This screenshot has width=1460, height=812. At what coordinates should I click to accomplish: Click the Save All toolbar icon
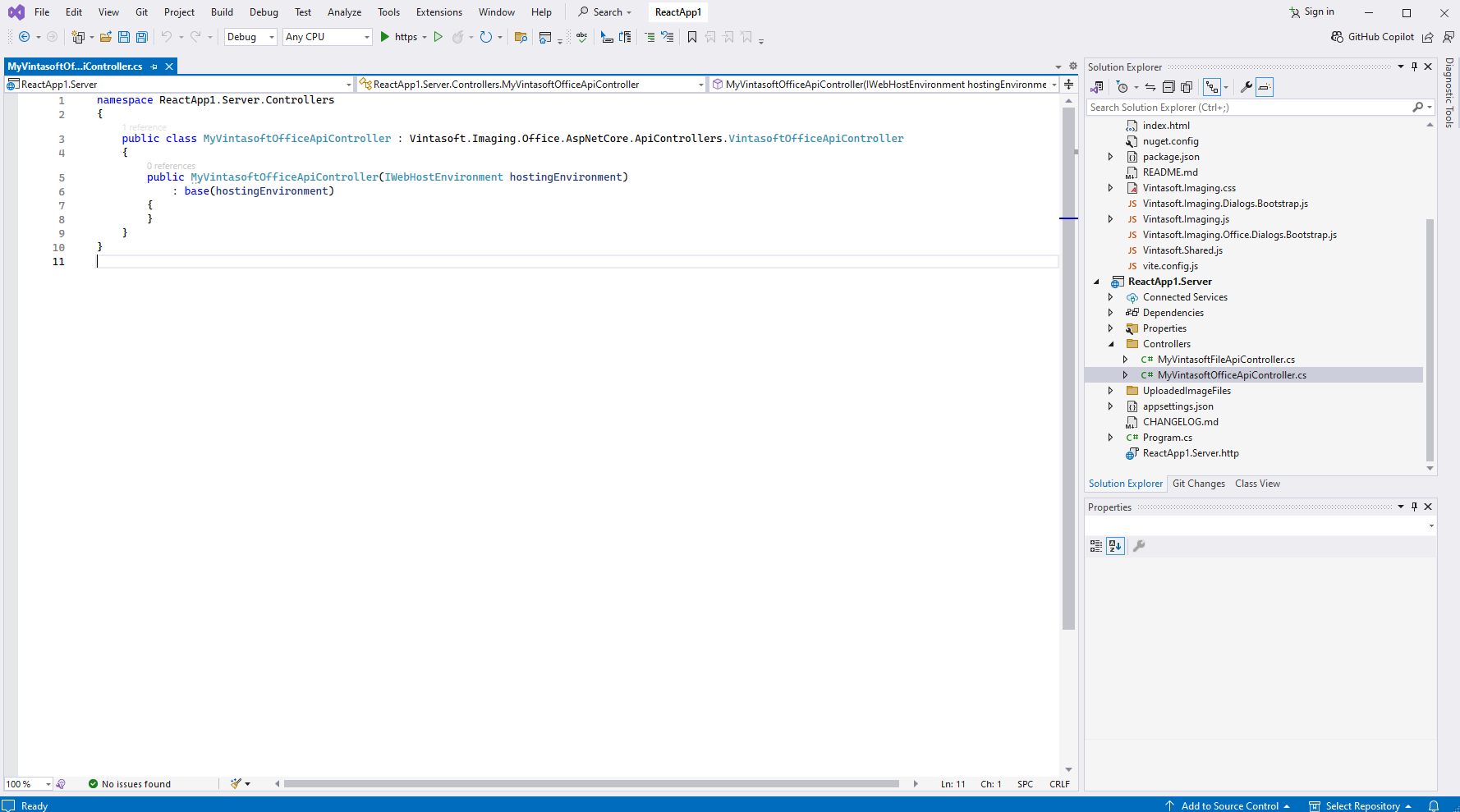(141, 37)
